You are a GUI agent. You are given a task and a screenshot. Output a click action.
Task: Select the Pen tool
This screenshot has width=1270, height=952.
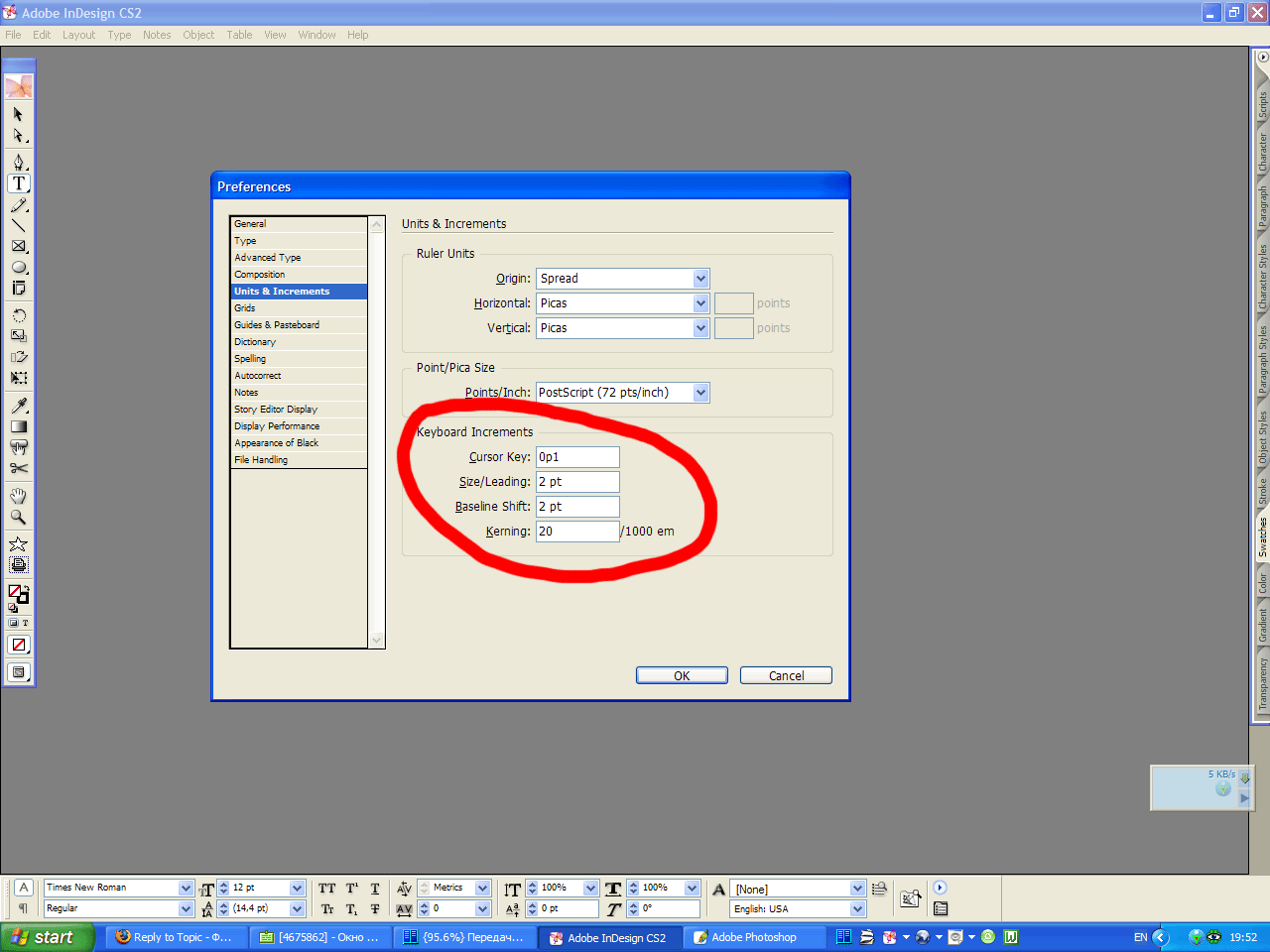(x=19, y=162)
